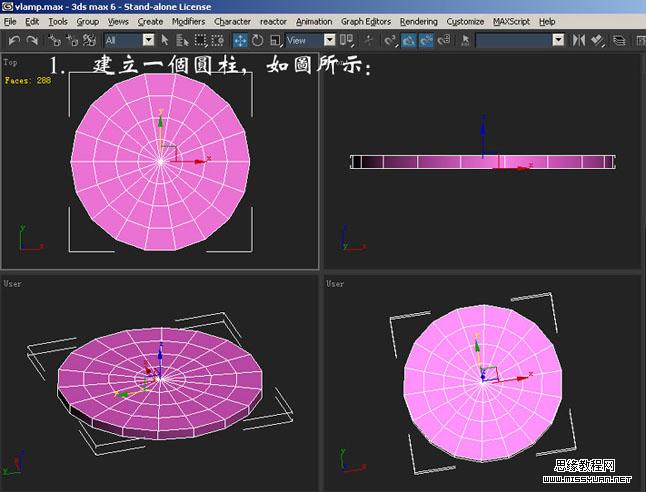Viewport: 646px width, 492px height.
Task: Activate the Select and Move tool
Action: tap(240, 40)
